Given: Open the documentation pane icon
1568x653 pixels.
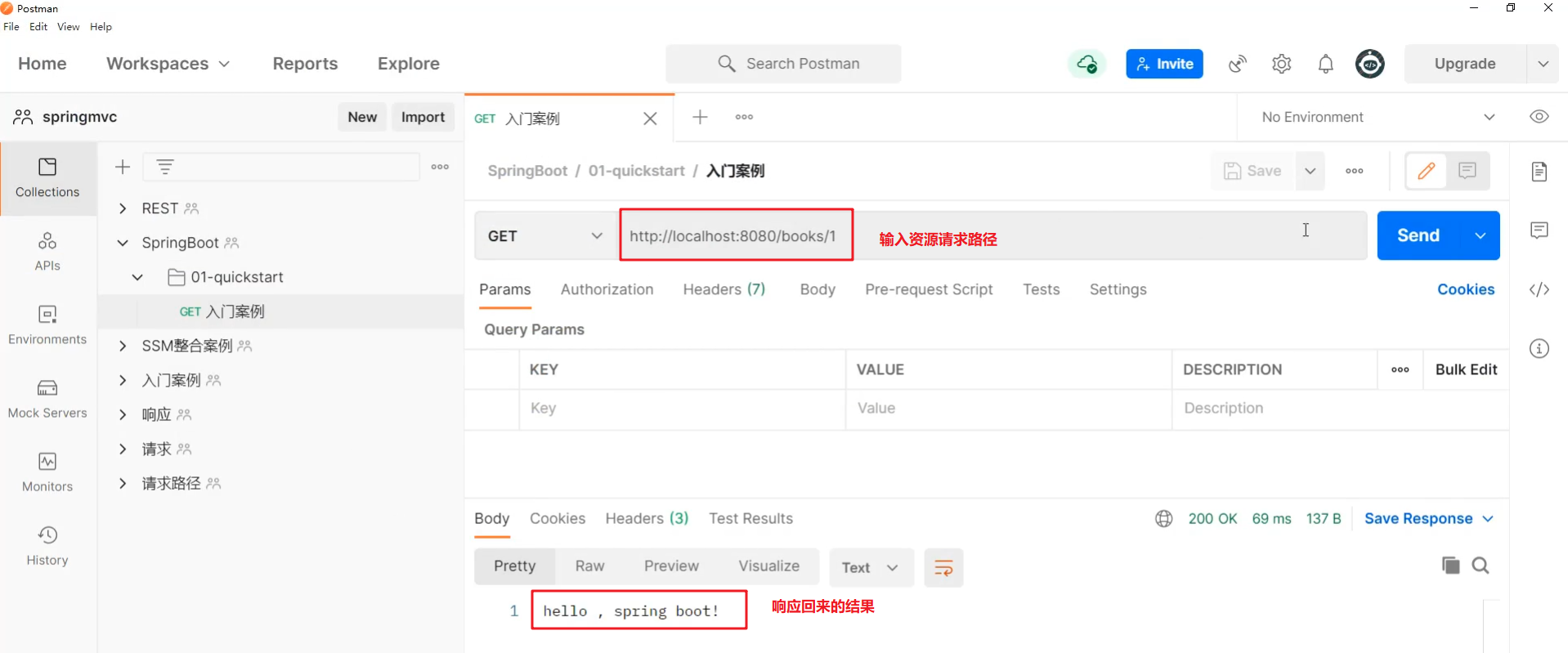Looking at the screenshot, I should click(1539, 172).
